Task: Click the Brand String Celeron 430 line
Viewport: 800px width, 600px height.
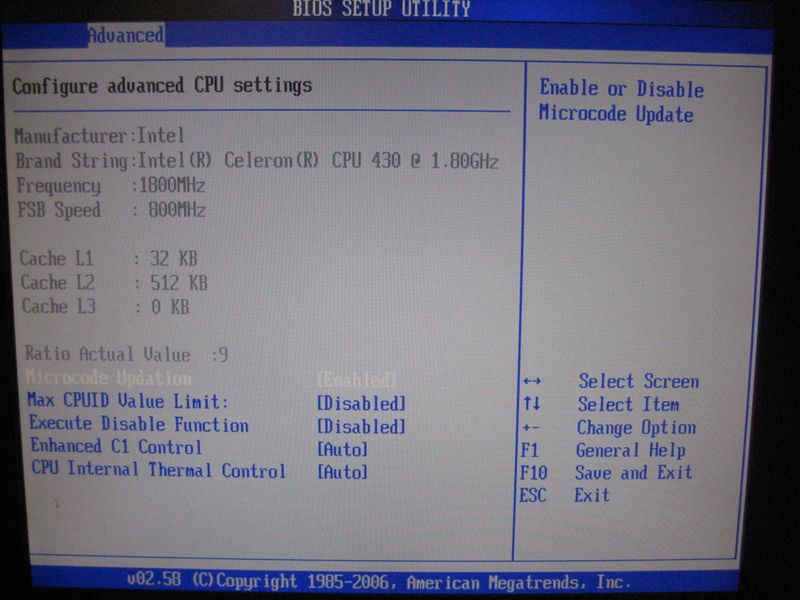Action: (x=257, y=161)
